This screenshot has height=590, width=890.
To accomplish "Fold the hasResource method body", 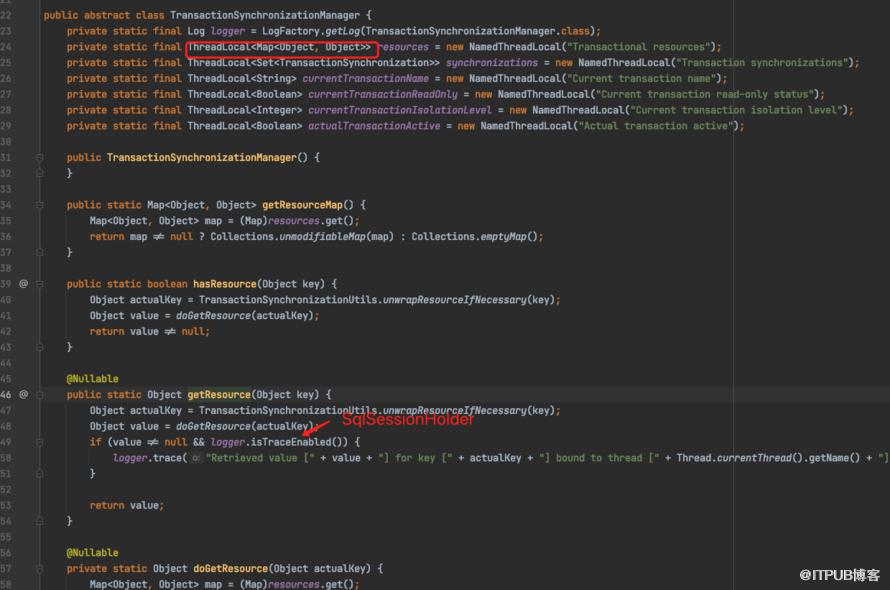I will 40,283.
